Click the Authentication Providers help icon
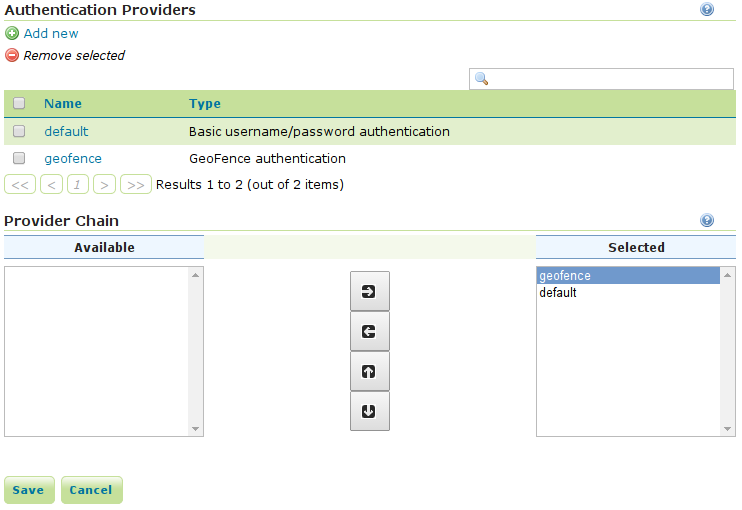The image size is (742, 510). 707,9
